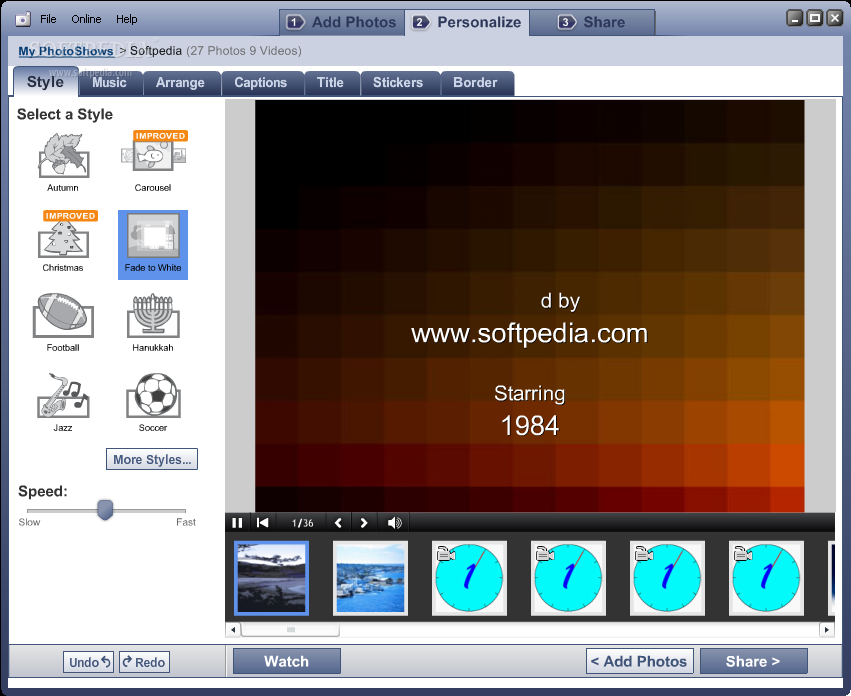Click the More Styles... button

click(x=152, y=459)
